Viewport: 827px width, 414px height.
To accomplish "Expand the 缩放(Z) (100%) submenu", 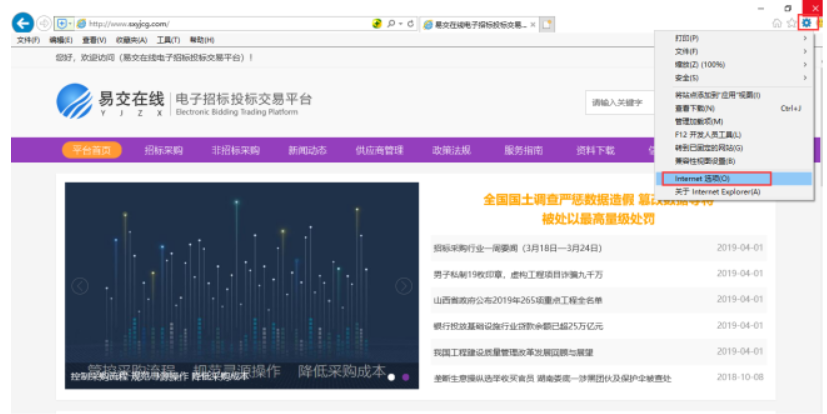I will coord(734,65).
